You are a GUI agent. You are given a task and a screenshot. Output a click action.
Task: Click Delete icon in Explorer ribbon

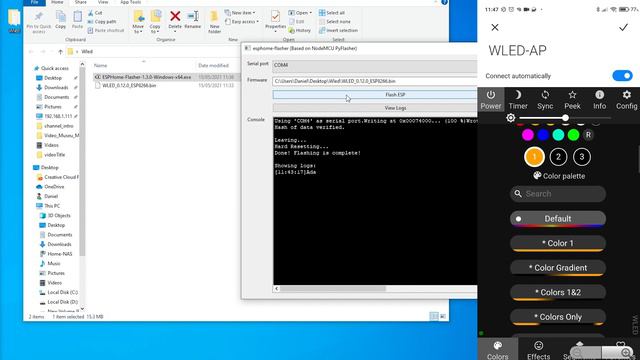click(175, 20)
